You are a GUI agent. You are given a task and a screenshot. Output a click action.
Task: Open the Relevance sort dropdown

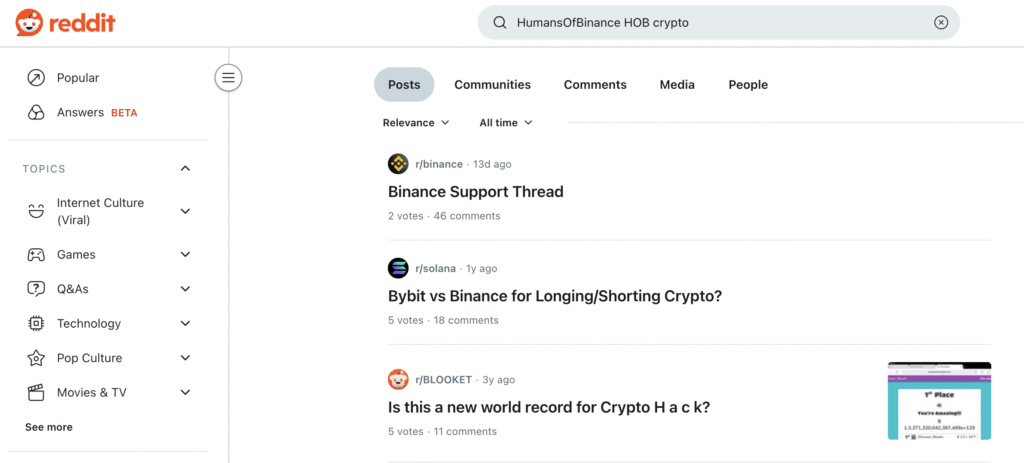point(416,123)
